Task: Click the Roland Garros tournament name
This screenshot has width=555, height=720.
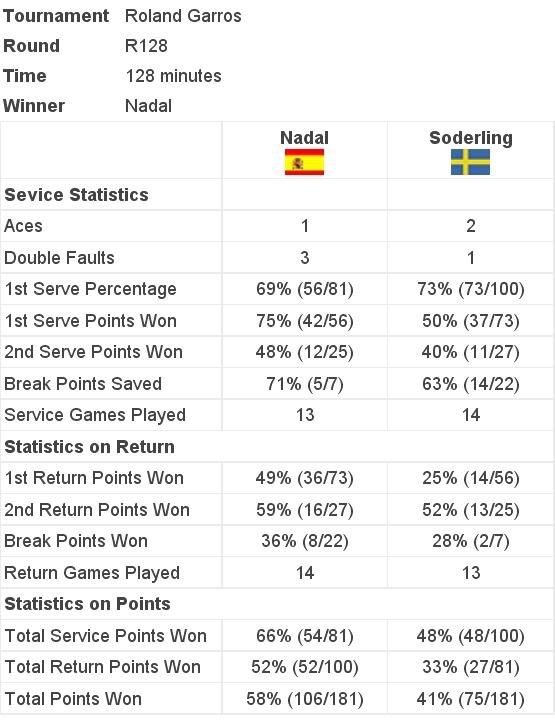Action: [x=183, y=16]
